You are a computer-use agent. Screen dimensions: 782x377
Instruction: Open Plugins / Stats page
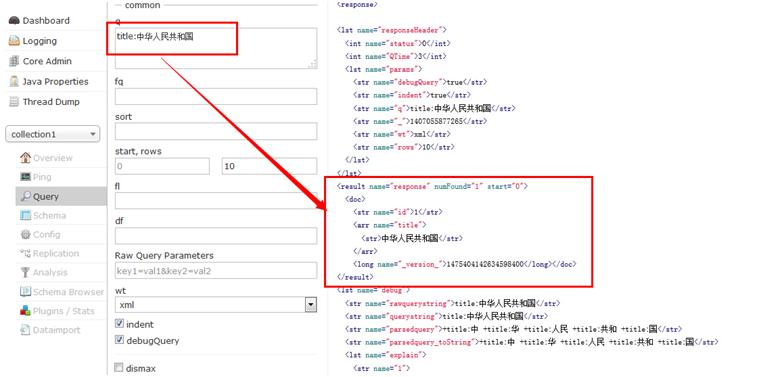(x=64, y=311)
